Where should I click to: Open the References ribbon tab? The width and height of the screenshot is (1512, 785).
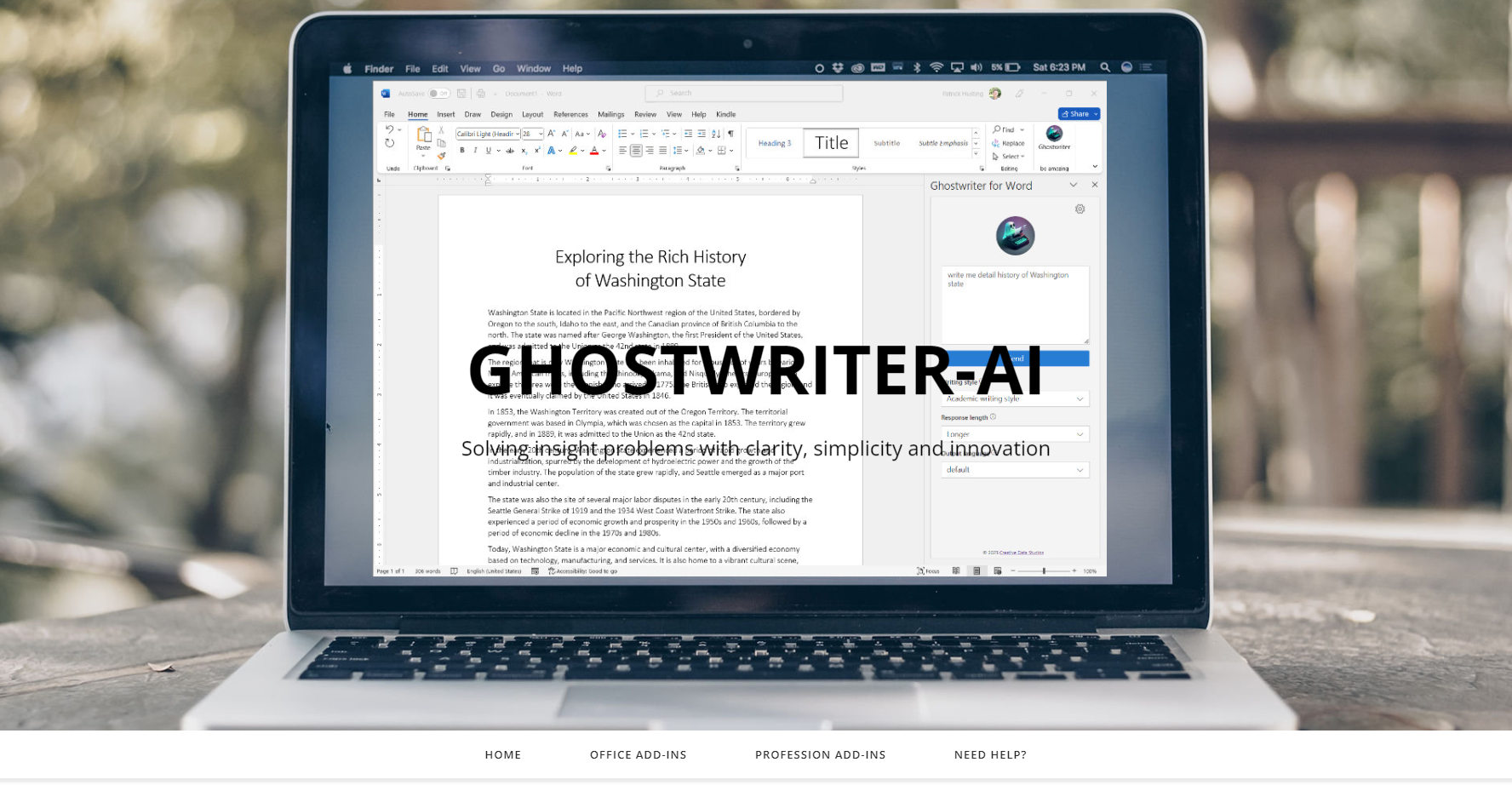(570, 114)
